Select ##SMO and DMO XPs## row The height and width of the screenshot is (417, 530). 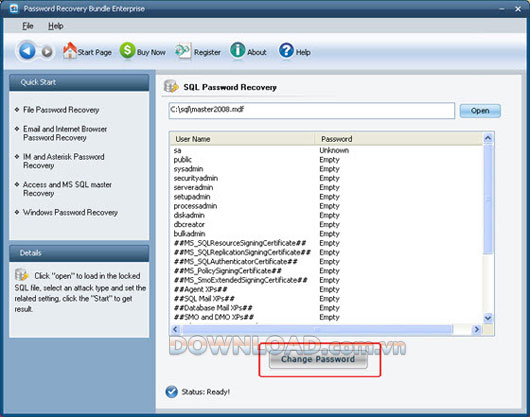point(326,317)
